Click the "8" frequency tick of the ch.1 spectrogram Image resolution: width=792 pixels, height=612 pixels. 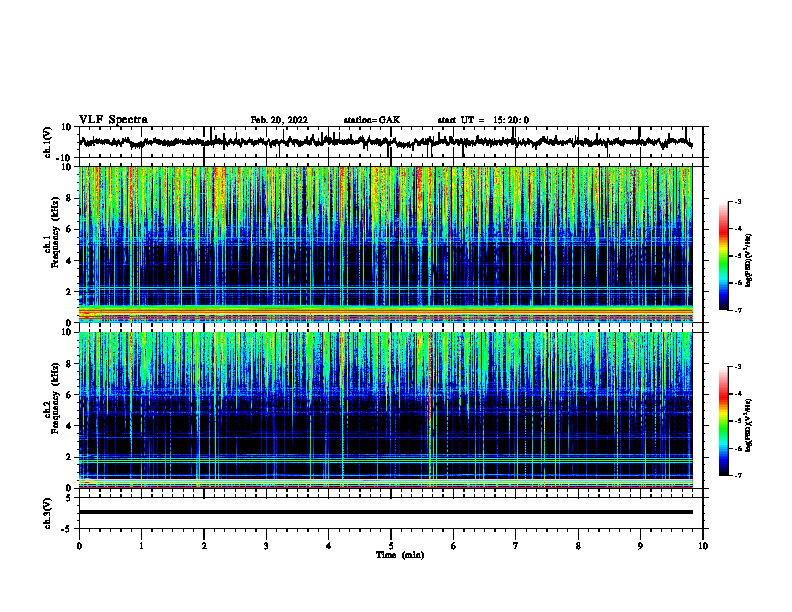pyautogui.click(x=69, y=198)
